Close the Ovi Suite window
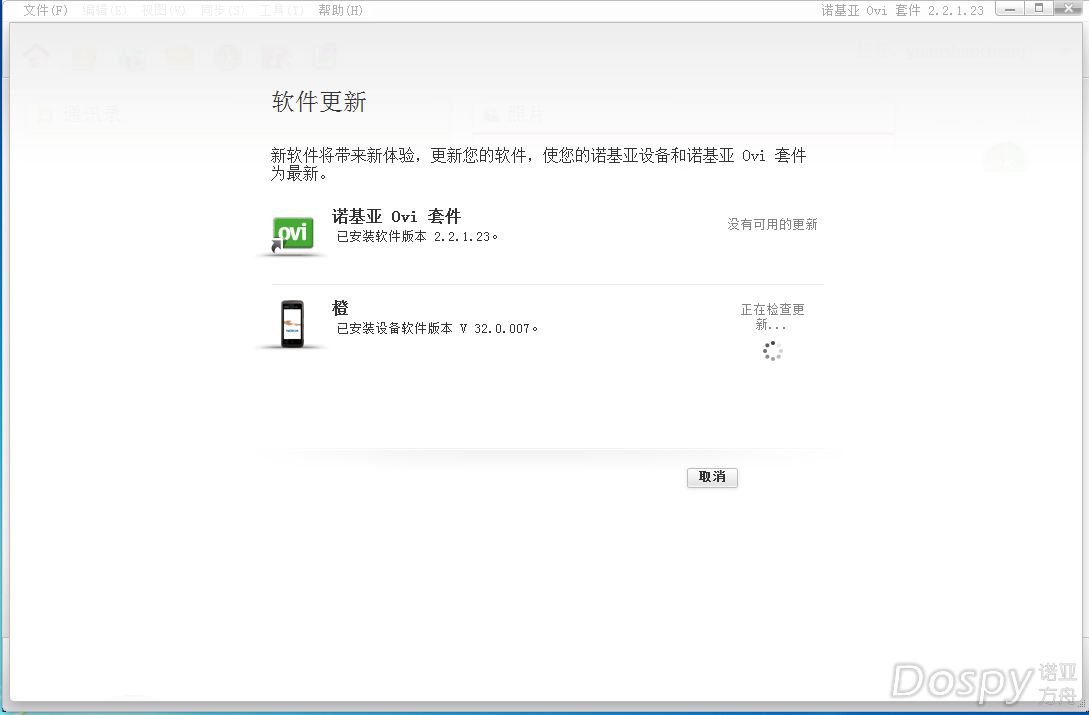The image size is (1089, 715). coord(1070,8)
